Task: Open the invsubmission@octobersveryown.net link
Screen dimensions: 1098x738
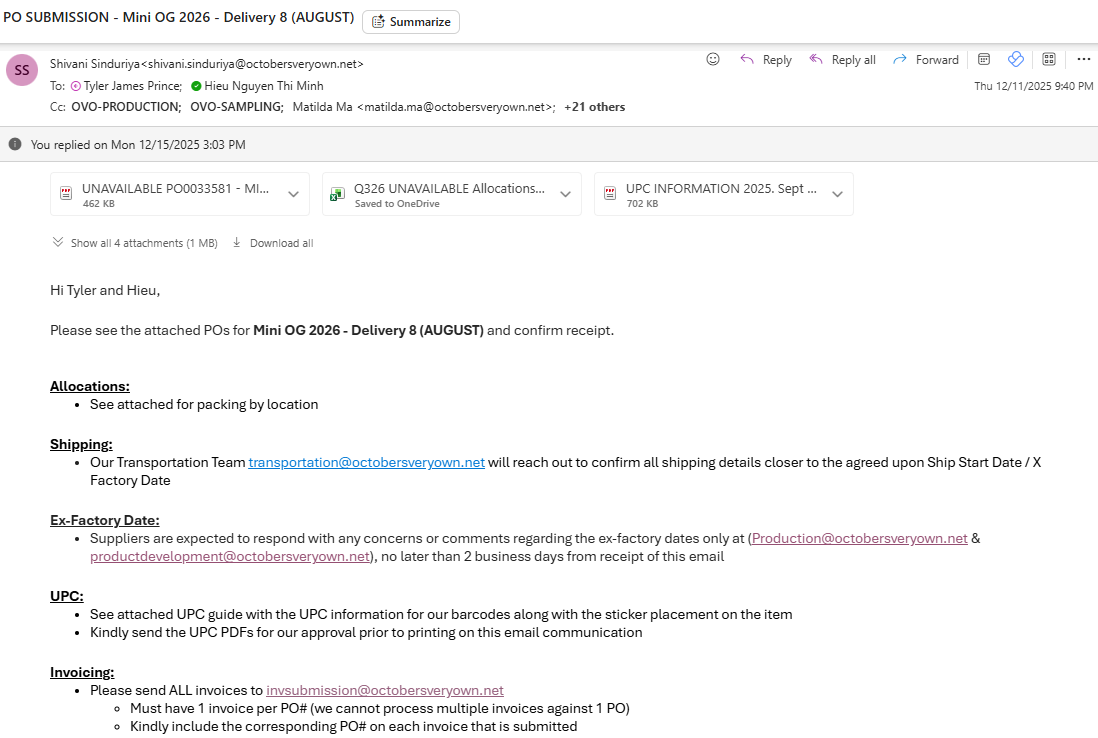Action: (384, 690)
